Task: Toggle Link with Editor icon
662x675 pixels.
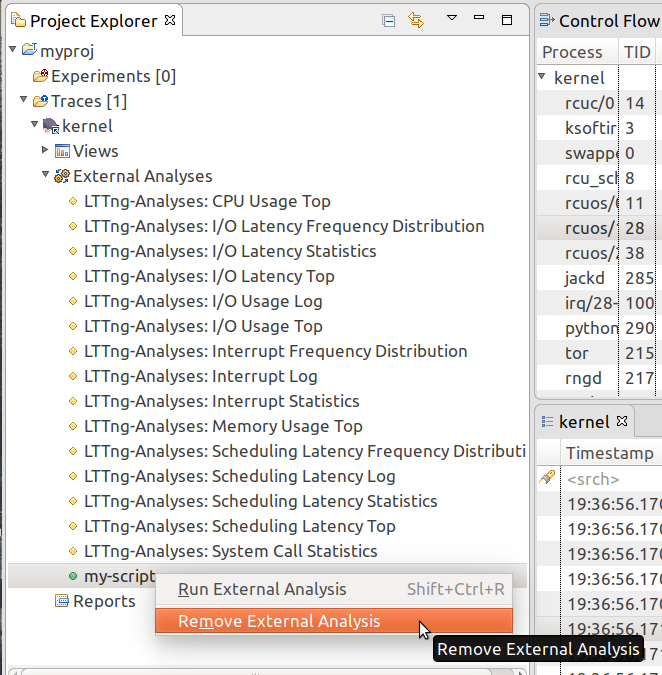Action: tap(415, 20)
